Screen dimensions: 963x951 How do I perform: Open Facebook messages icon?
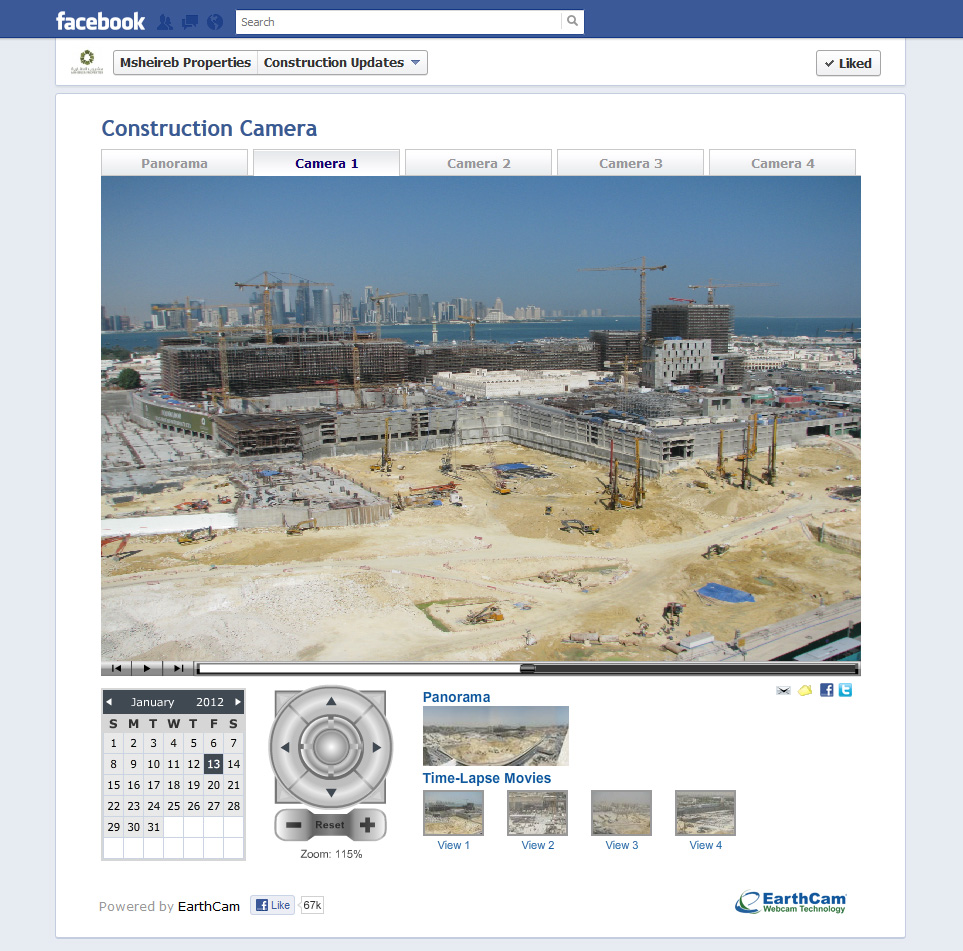pos(190,22)
